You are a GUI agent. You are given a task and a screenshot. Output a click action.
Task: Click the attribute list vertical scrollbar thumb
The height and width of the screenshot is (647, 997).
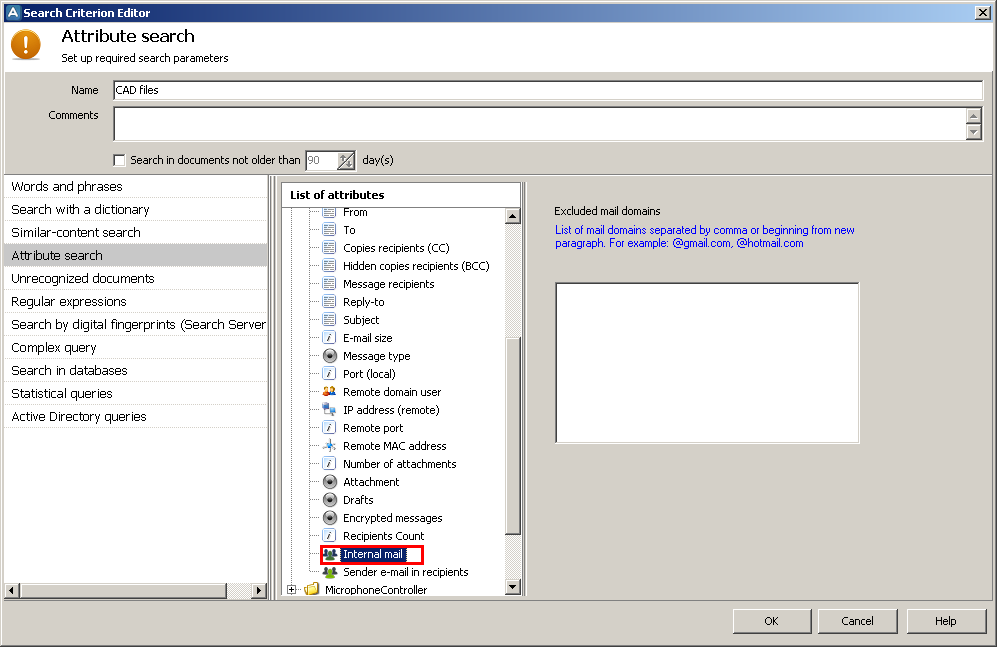coord(512,435)
